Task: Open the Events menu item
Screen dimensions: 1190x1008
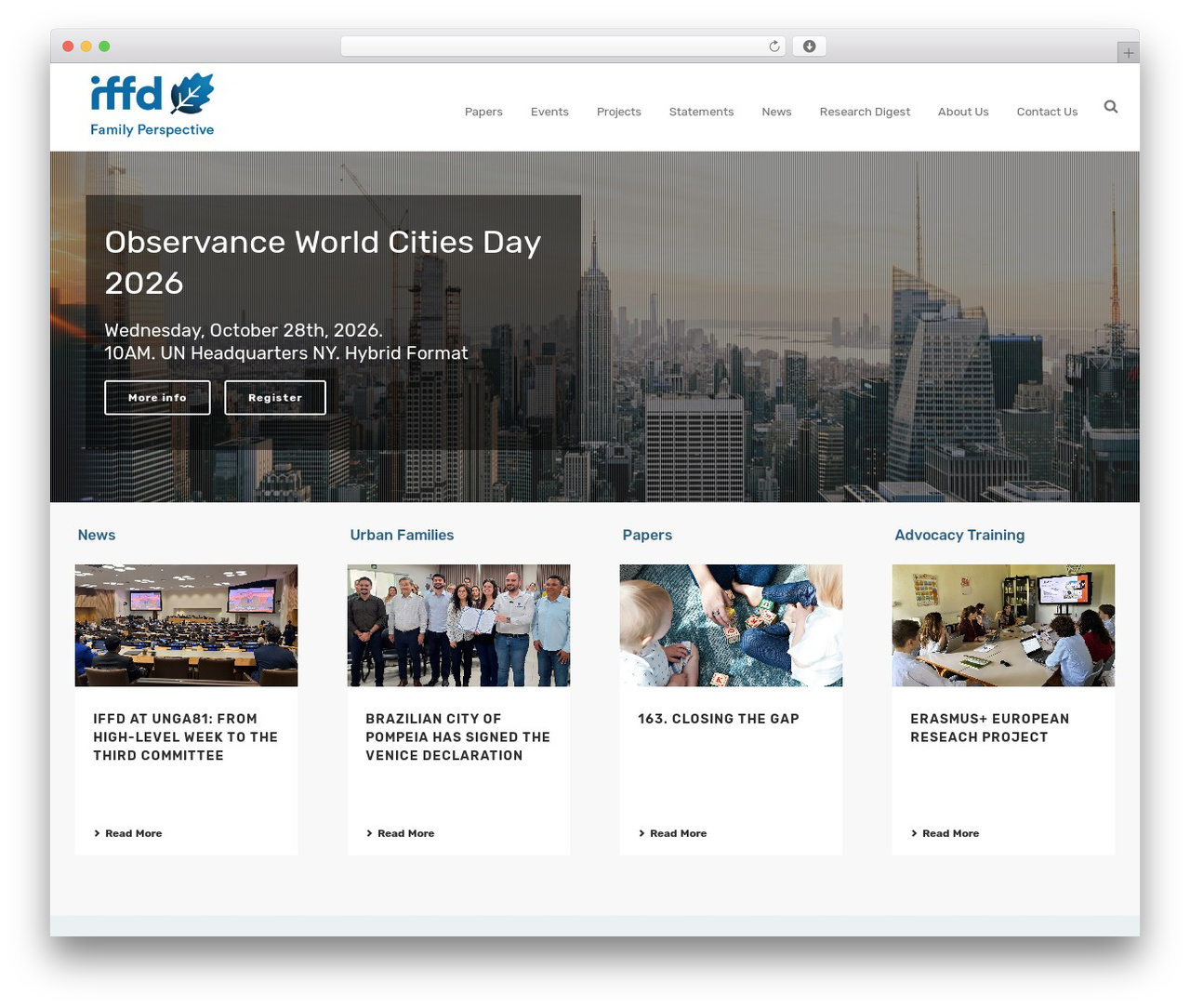Action: pos(549,112)
